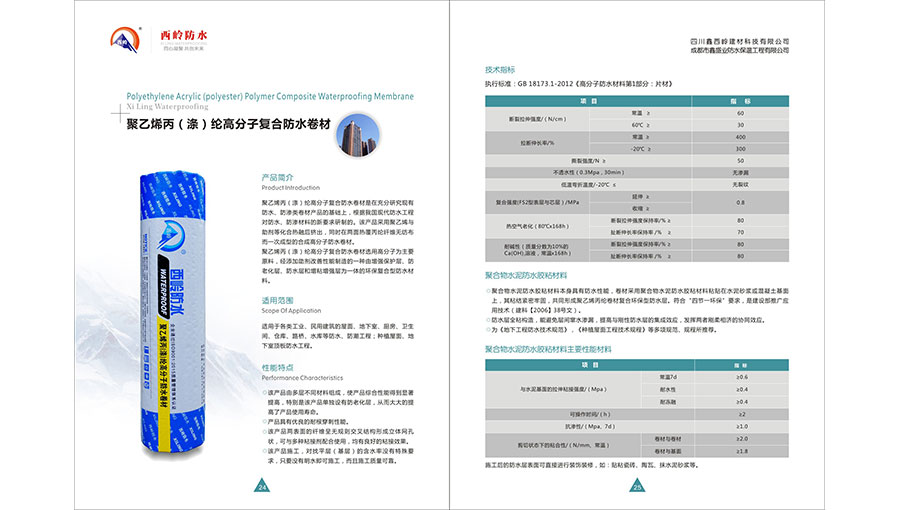The height and width of the screenshot is (510, 900).
Task: Click the page number 24 triangle
Action: pos(262,486)
